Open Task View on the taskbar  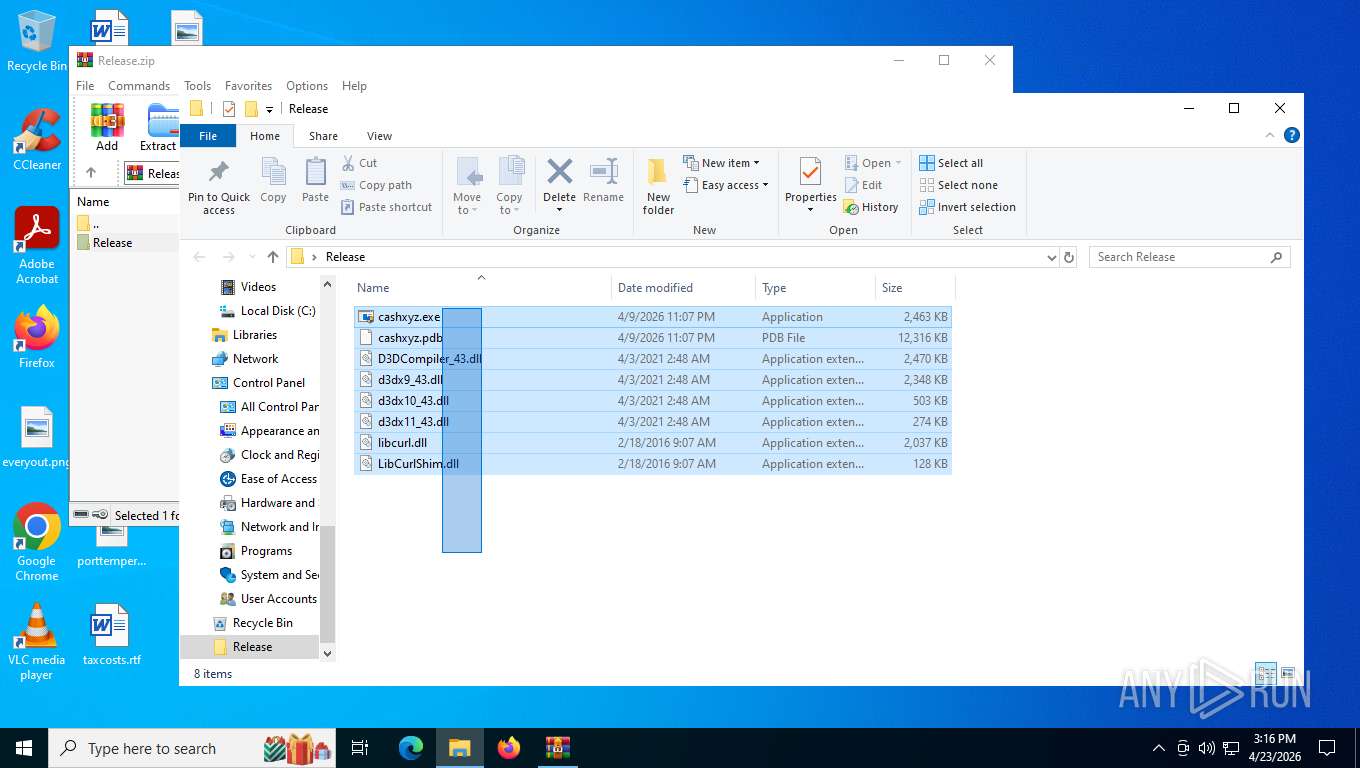360,748
